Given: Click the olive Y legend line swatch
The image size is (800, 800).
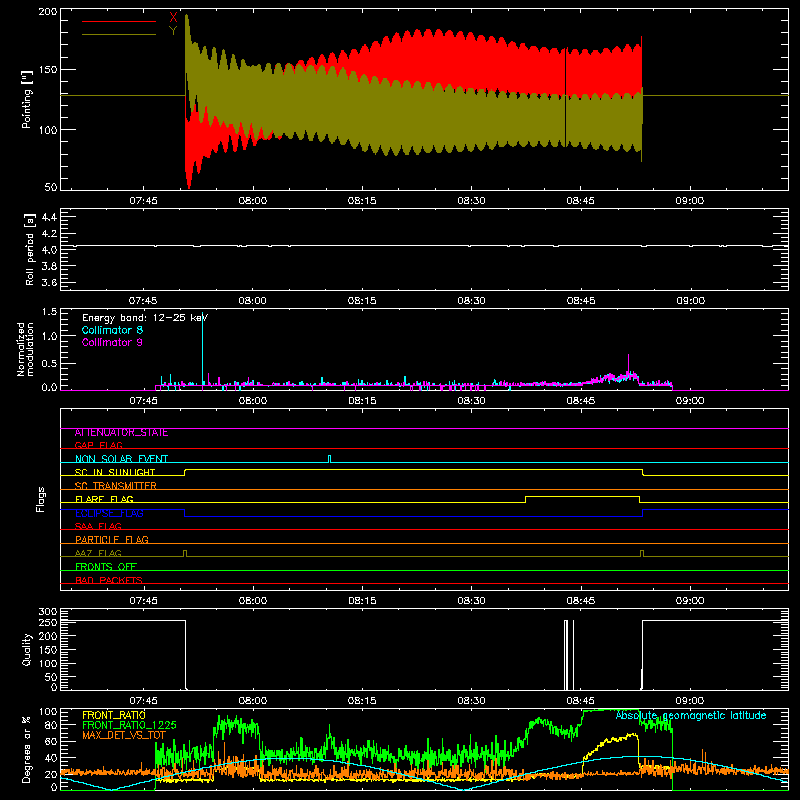Looking at the screenshot, I should pyautogui.click(x=119, y=34).
